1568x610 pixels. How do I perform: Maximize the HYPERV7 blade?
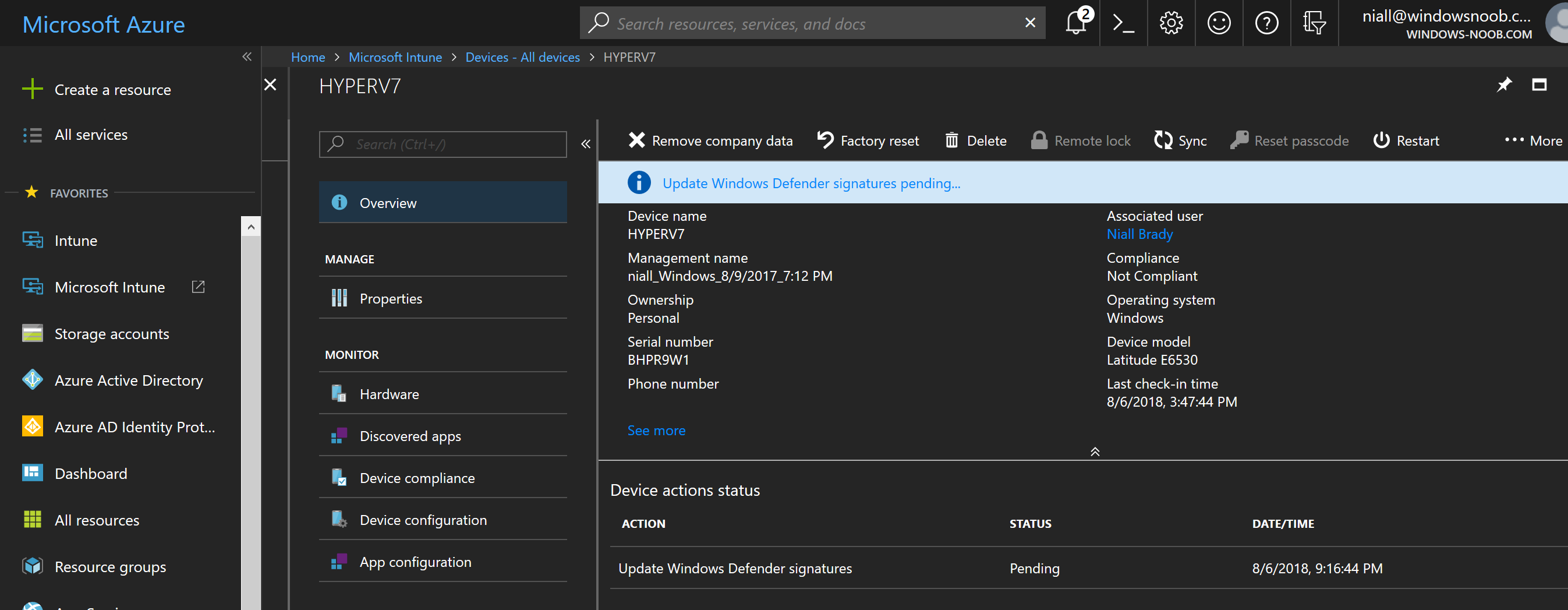coord(1539,84)
